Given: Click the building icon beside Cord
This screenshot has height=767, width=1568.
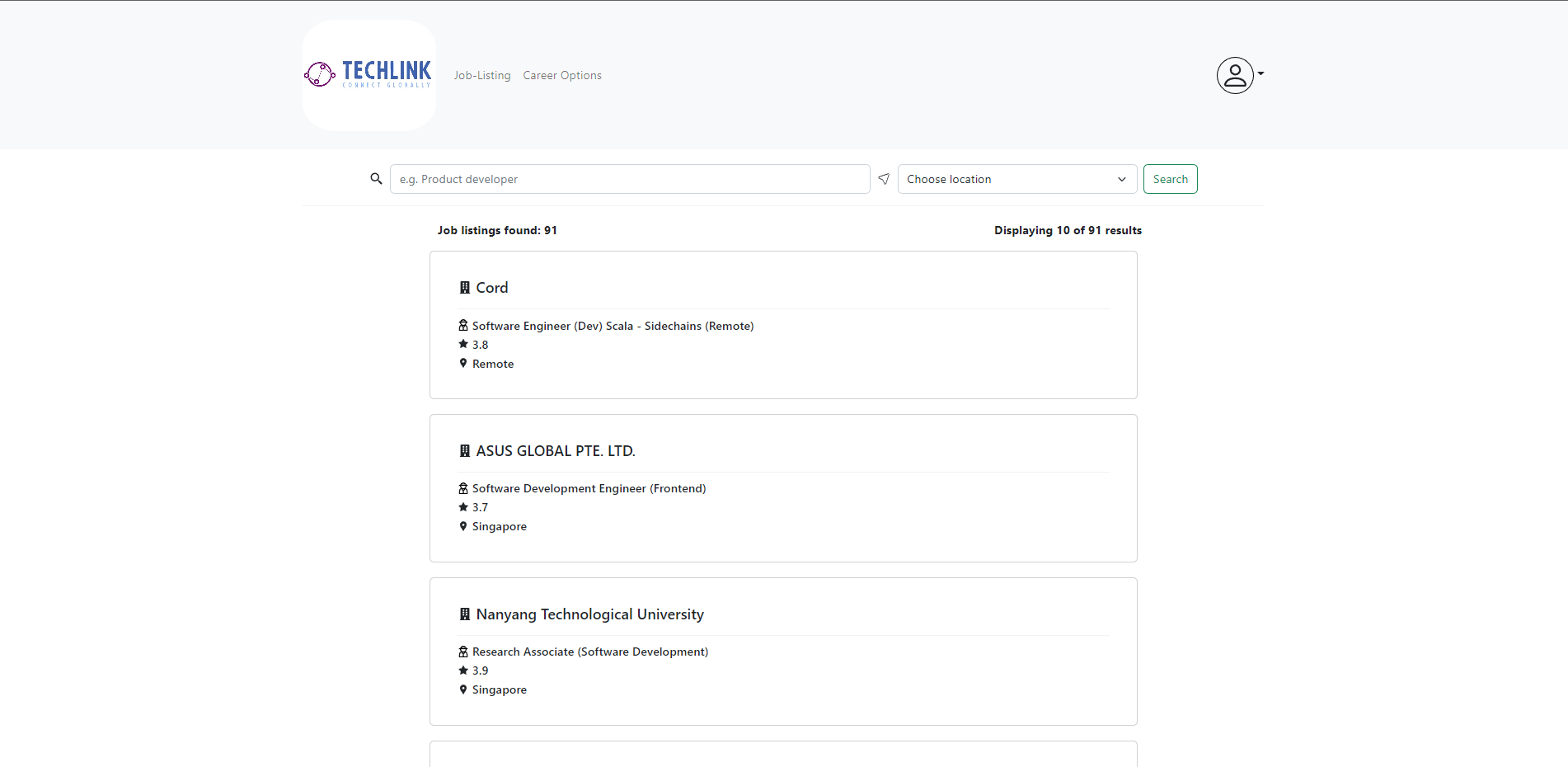Looking at the screenshot, I should [x=465, y=288].
